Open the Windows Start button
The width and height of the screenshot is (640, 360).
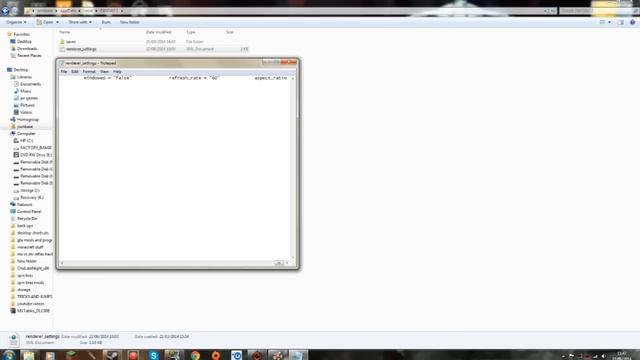9,355
